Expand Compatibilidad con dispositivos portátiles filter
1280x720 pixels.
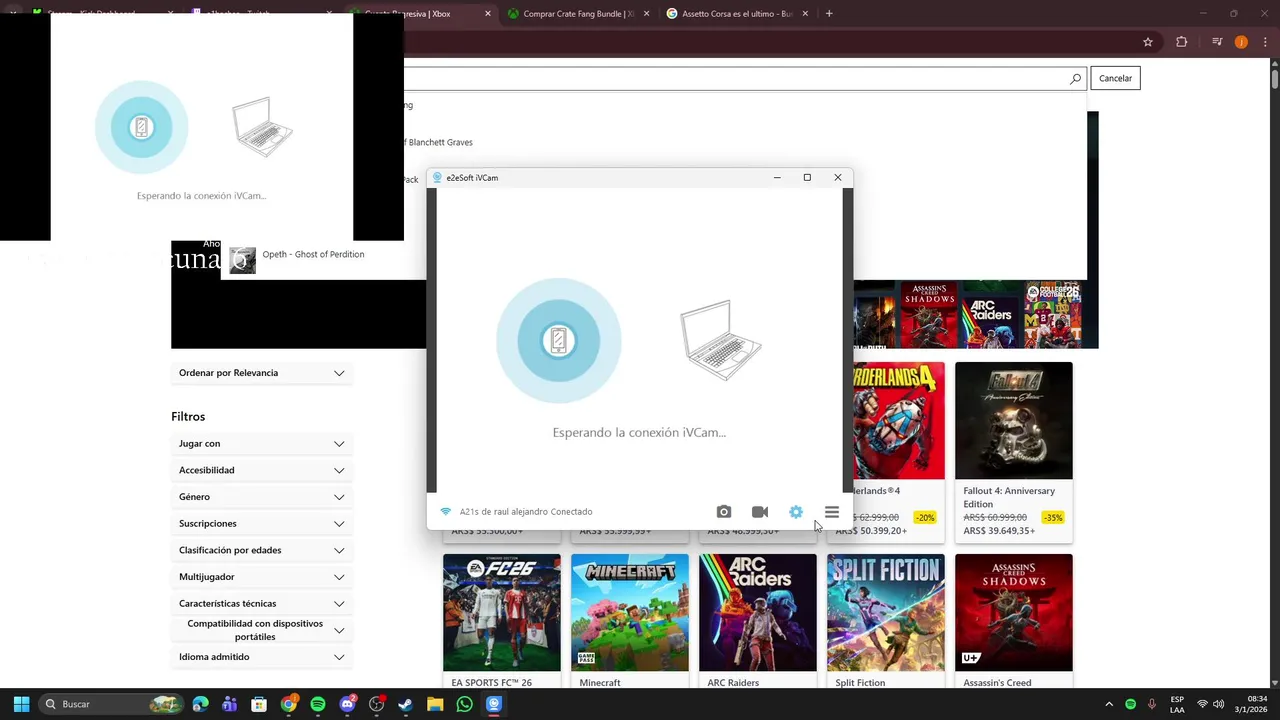pos(261,630)
